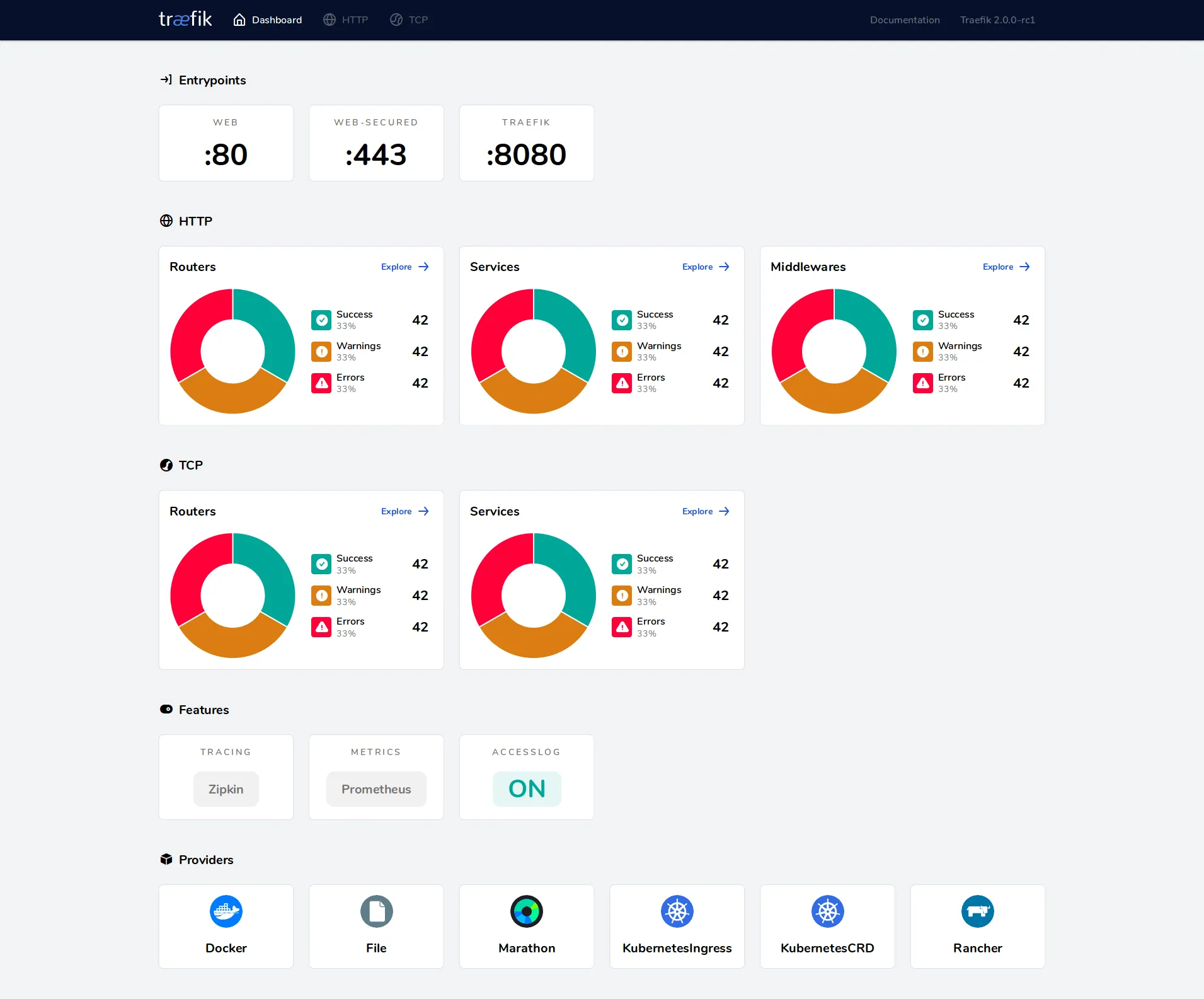The image size is (1204, 999).
Task: Open the Documentation link
Action: coord(904,20)
